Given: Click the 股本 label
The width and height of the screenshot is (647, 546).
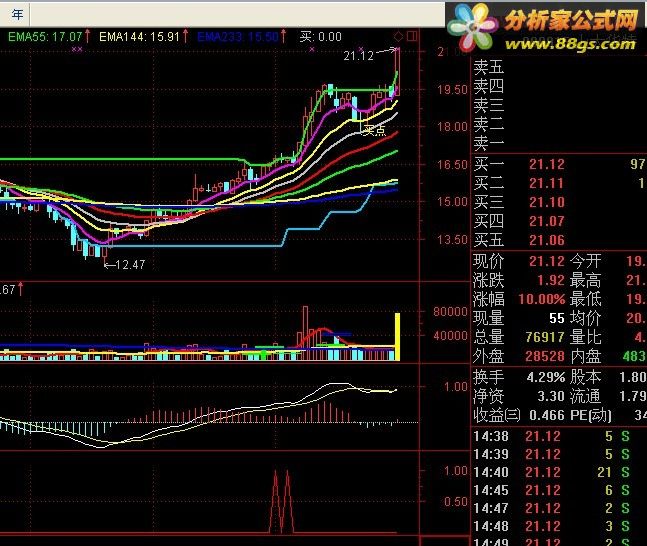Looking at the screenshot, I should click(x=586, y=377).
